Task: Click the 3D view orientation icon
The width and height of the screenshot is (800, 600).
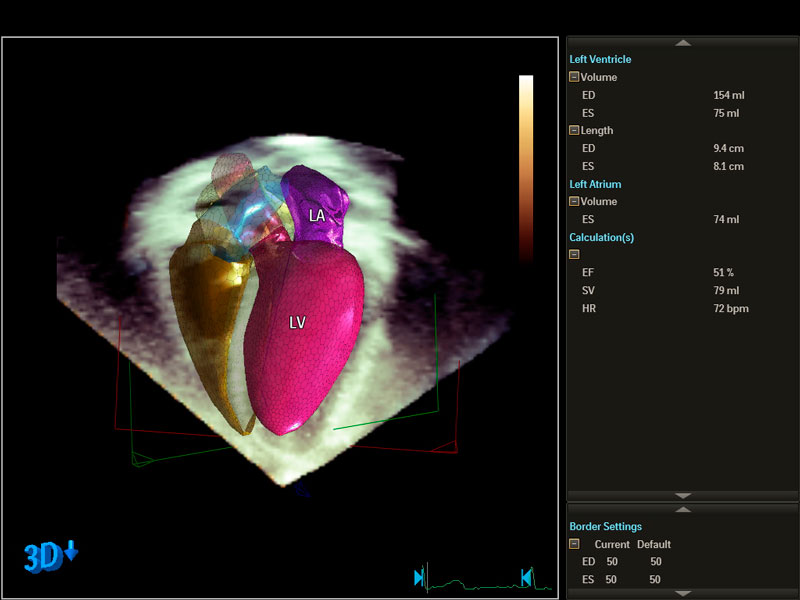Action: 51,556
